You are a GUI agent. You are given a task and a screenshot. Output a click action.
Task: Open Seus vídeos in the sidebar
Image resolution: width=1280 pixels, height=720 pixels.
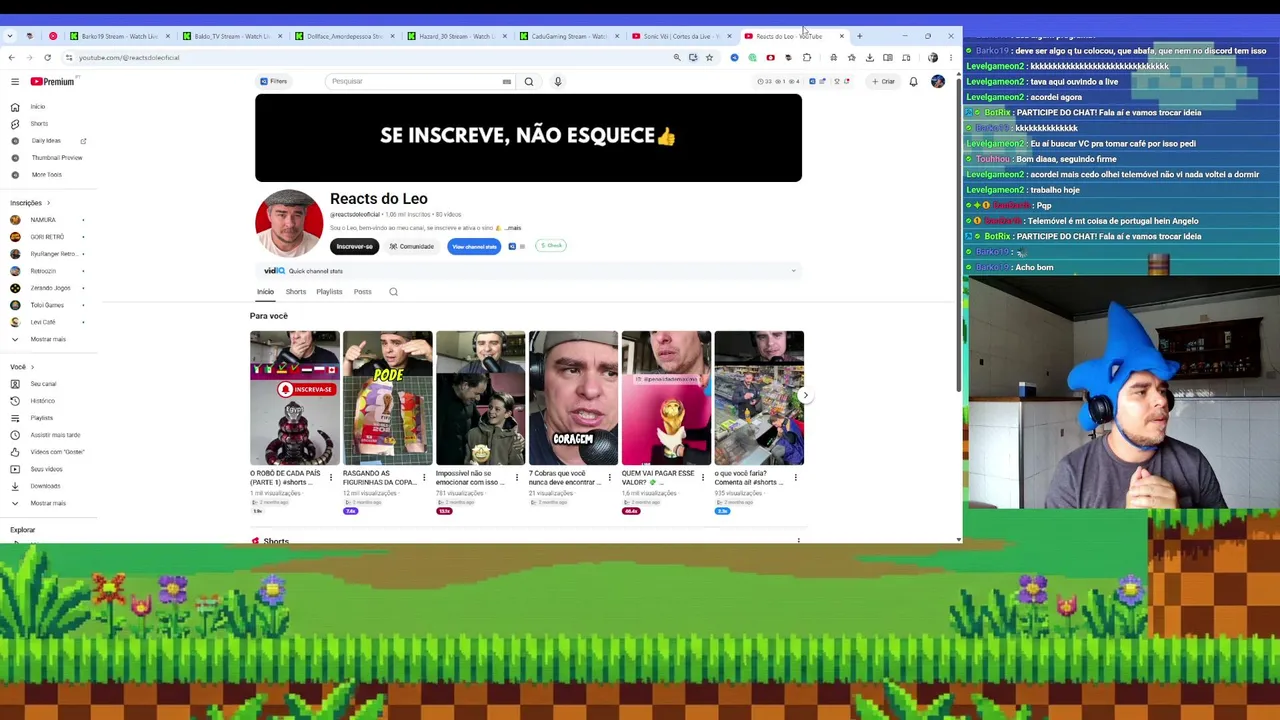(x=46, y=469)
